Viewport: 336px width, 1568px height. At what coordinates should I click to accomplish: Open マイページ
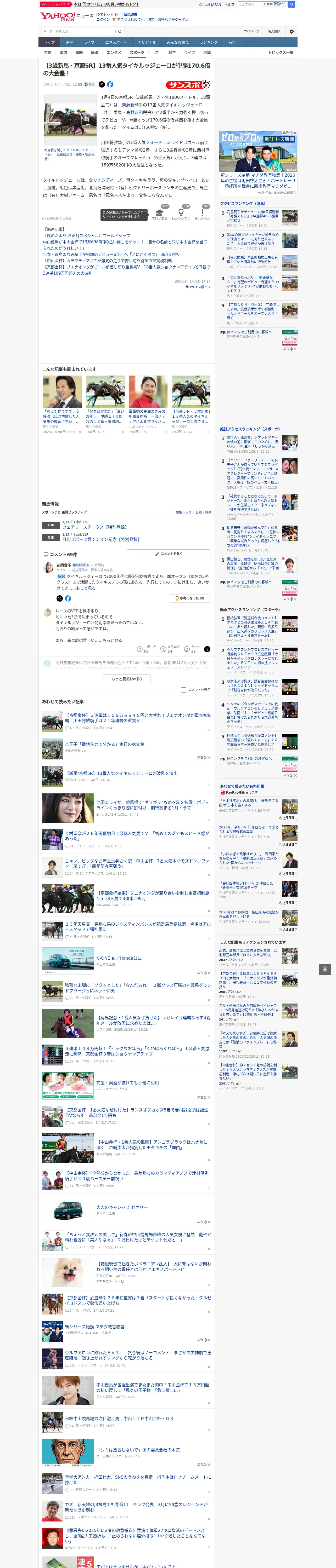point(251,32)
